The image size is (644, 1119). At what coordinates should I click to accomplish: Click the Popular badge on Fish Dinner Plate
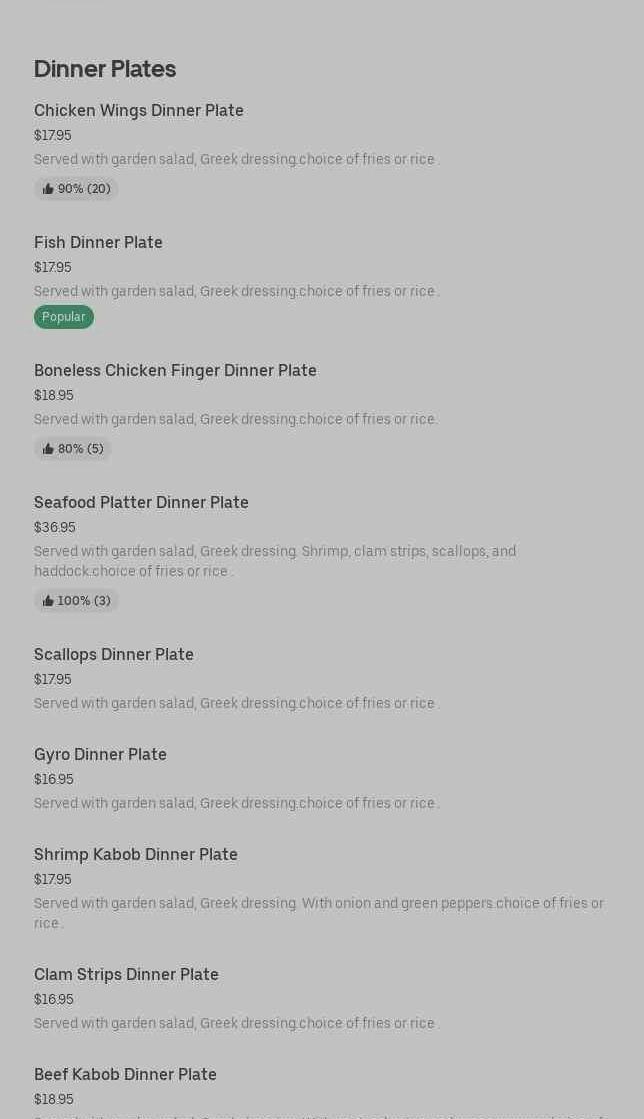point(64,317)
